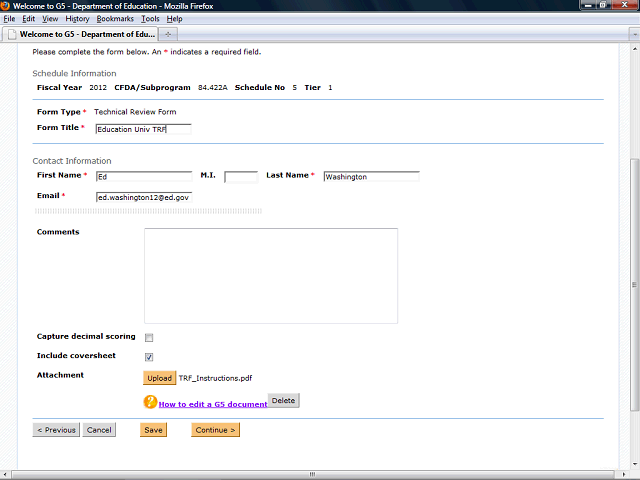
Task: Click the scroll down arrow
Action: coord(635,464)
